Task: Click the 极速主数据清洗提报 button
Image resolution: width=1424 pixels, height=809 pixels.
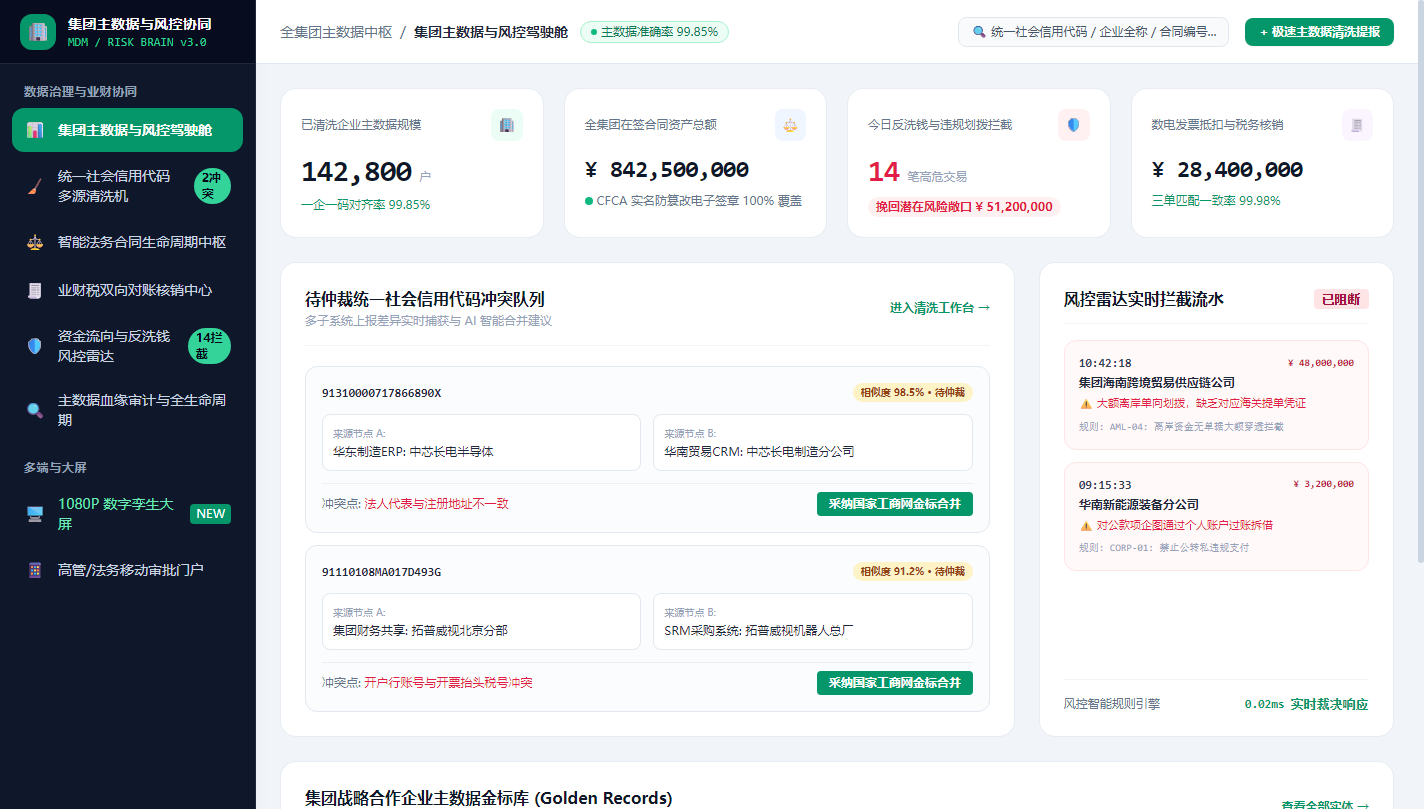Action: (x=1319, y=32)
